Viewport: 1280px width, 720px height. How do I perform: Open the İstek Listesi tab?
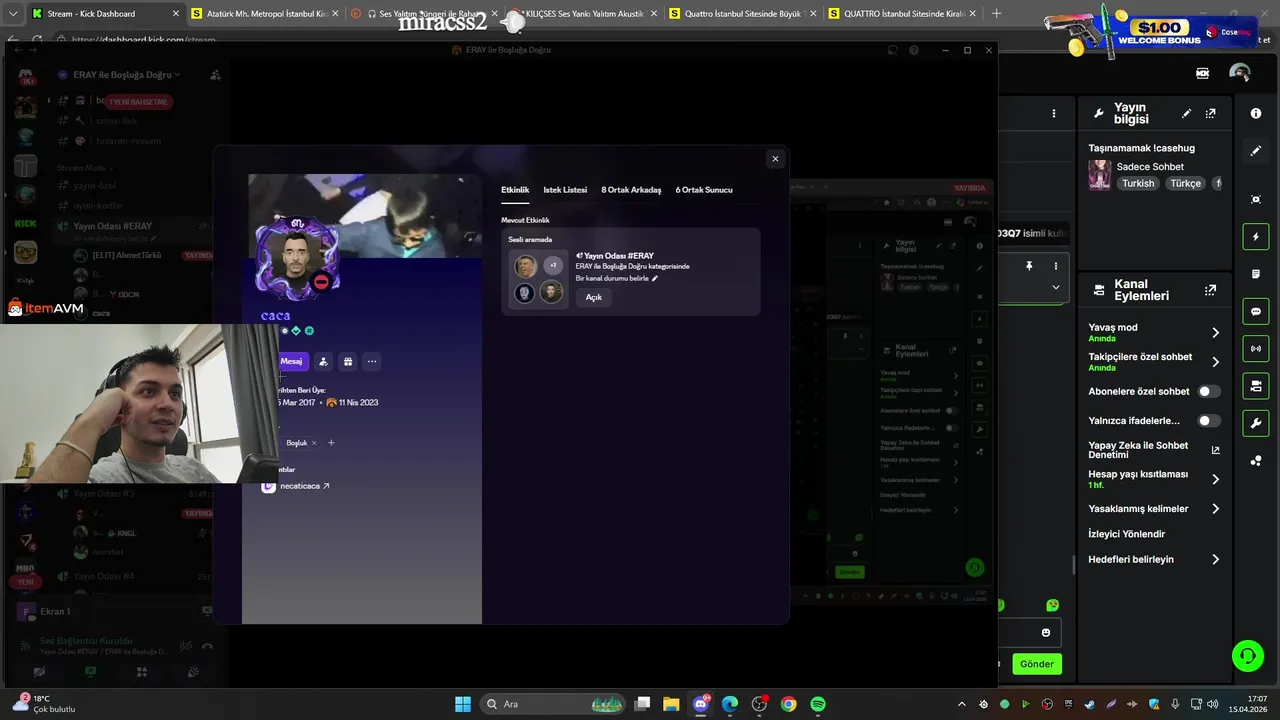(565, 190)
